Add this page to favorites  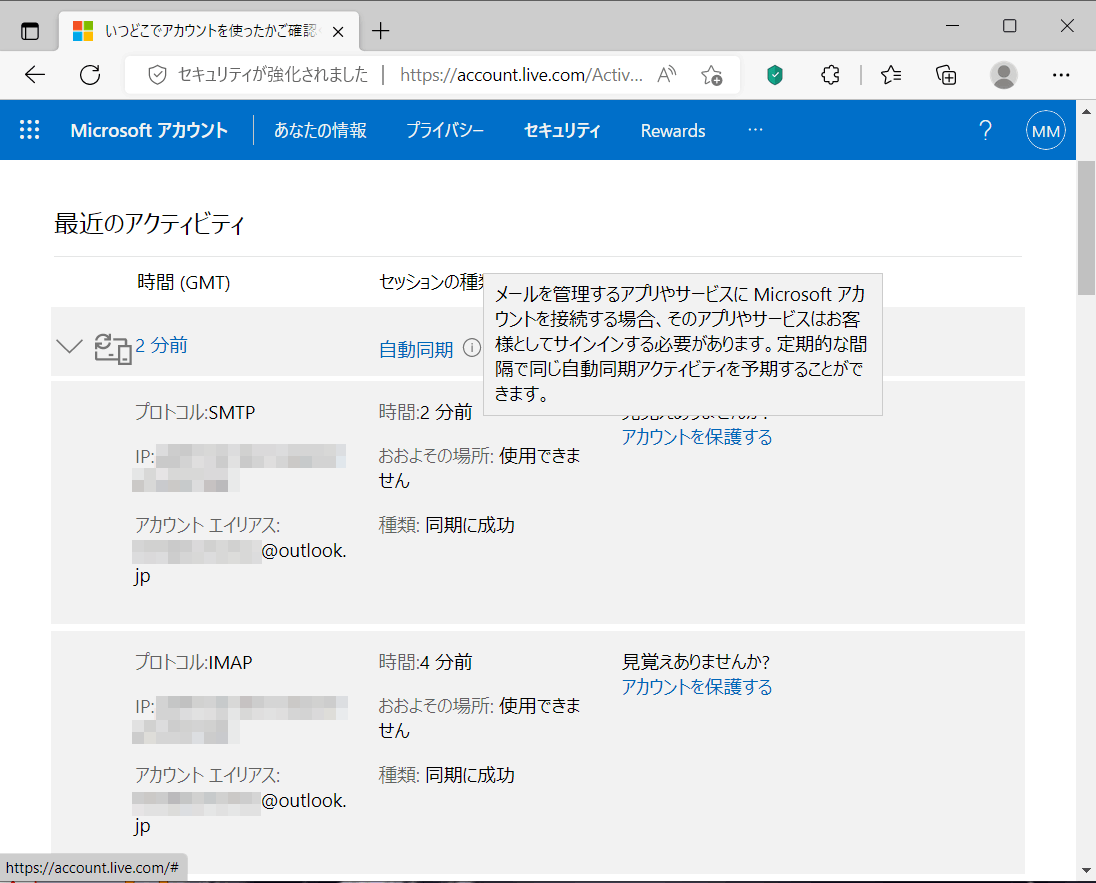pos(712,75)
